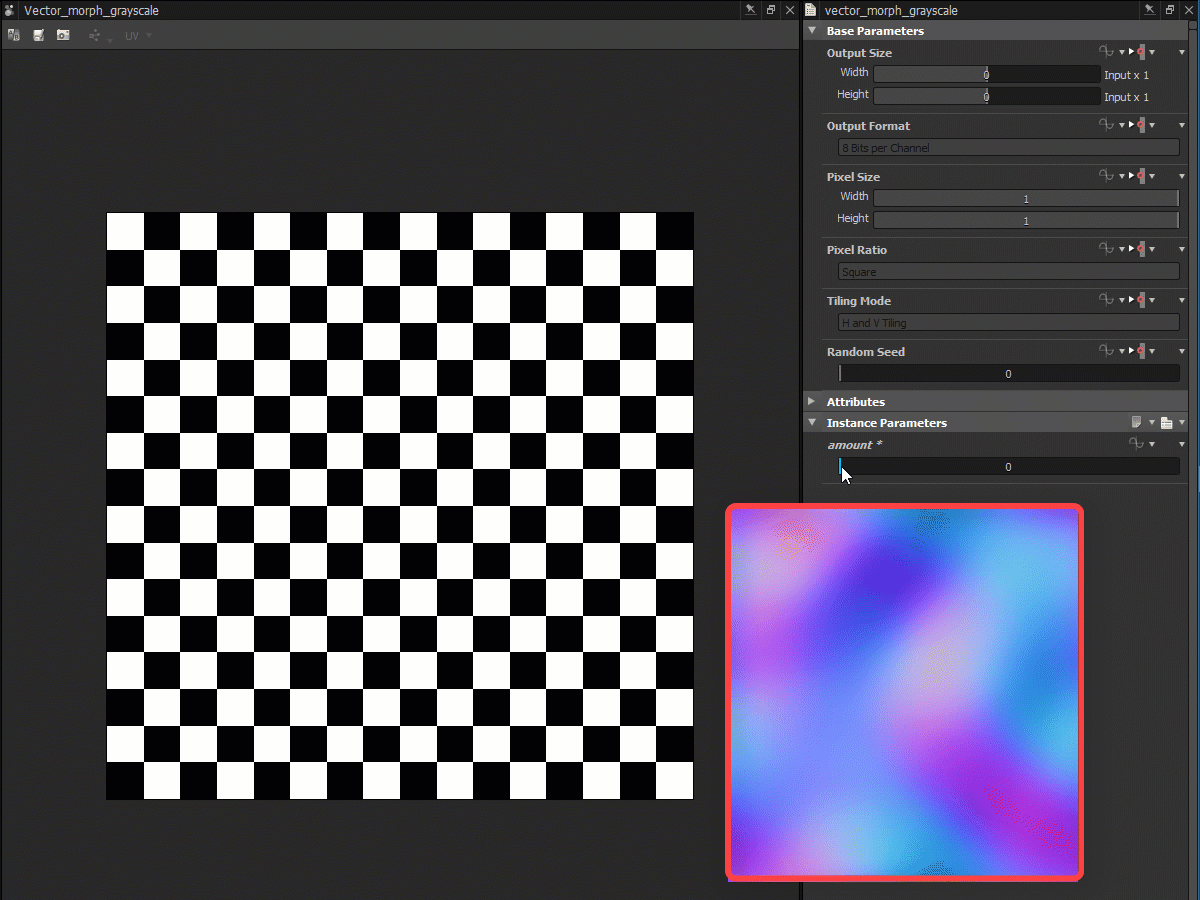Viewport: 1200px width, 900px height.
Task: Select the Vector_morph_grayscale 2D view tab title
Action: (91, 11)
